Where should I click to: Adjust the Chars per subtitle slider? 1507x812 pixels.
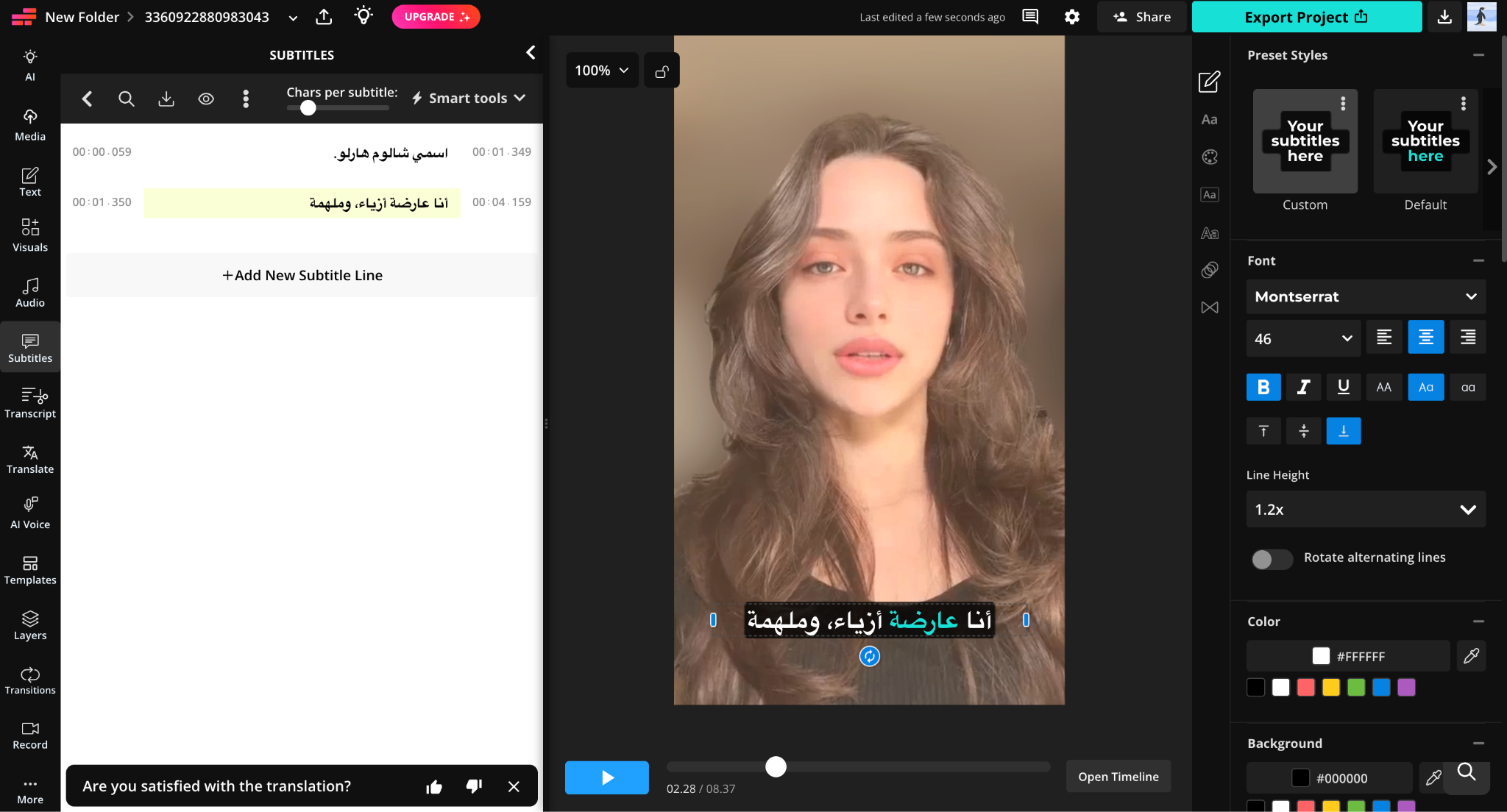[308, 107]
